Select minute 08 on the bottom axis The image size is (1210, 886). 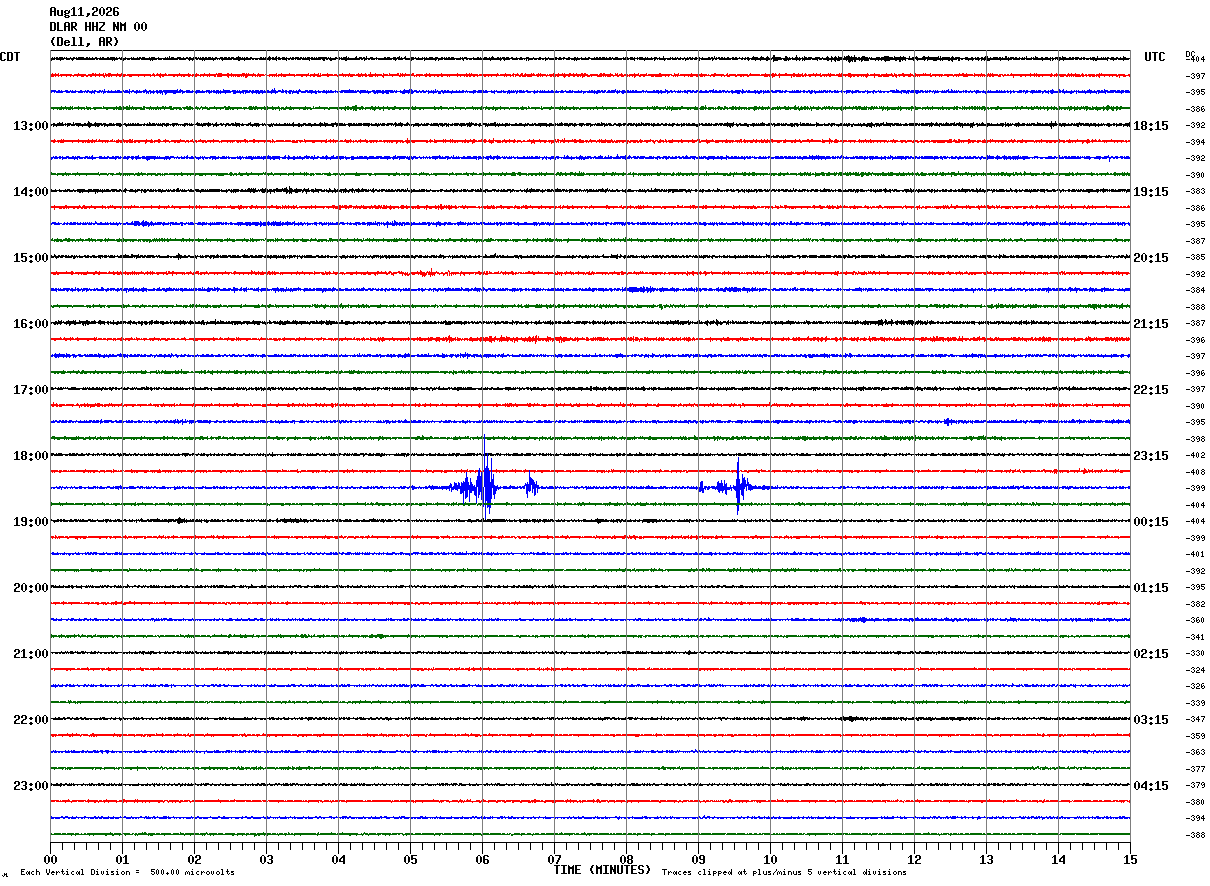(626, 859)
